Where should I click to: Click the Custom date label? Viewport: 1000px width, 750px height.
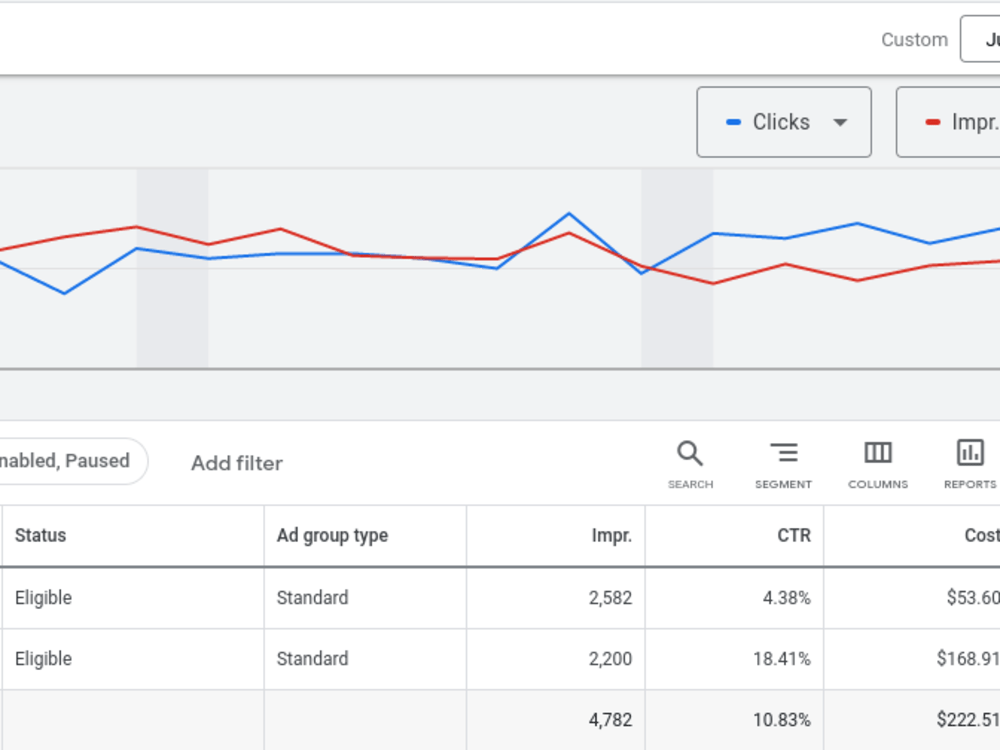tap(915, 40)
